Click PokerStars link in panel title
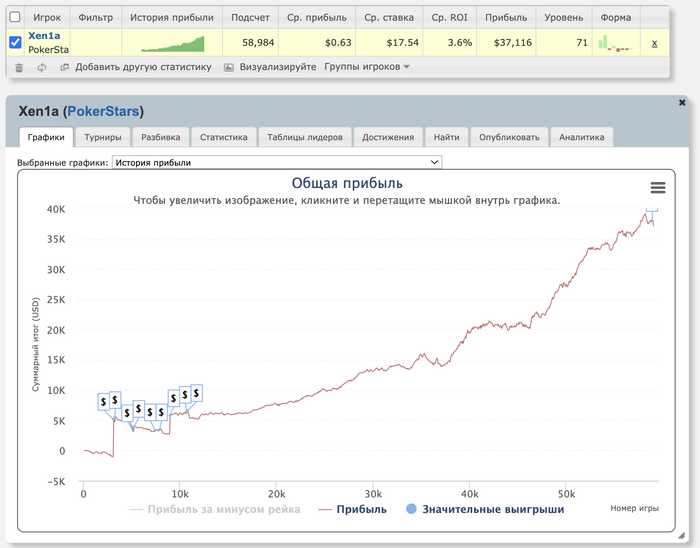This screenshot has width=700, height=548. tap(104, 111)
